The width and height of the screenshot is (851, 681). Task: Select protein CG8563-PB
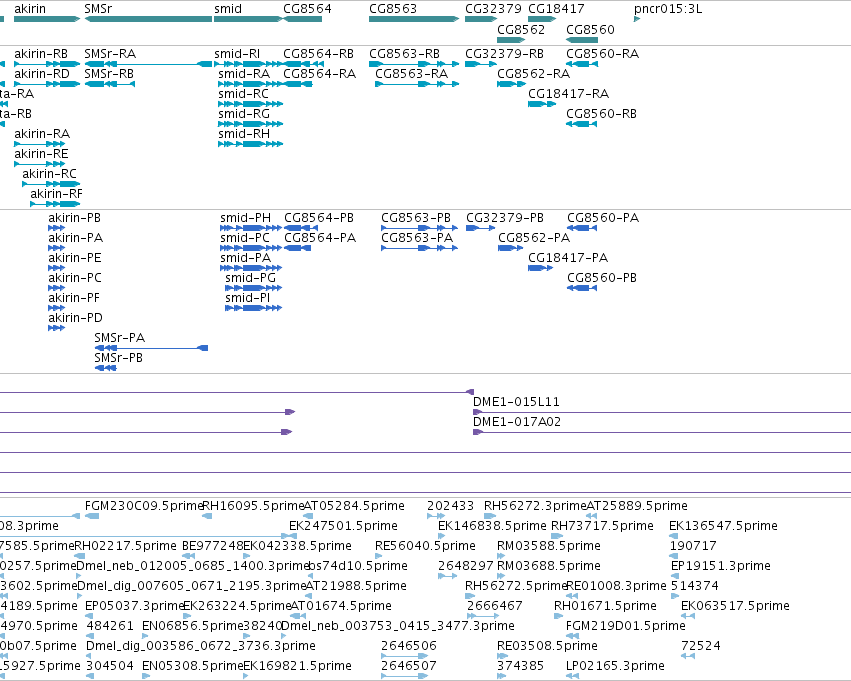click(416, 218)
